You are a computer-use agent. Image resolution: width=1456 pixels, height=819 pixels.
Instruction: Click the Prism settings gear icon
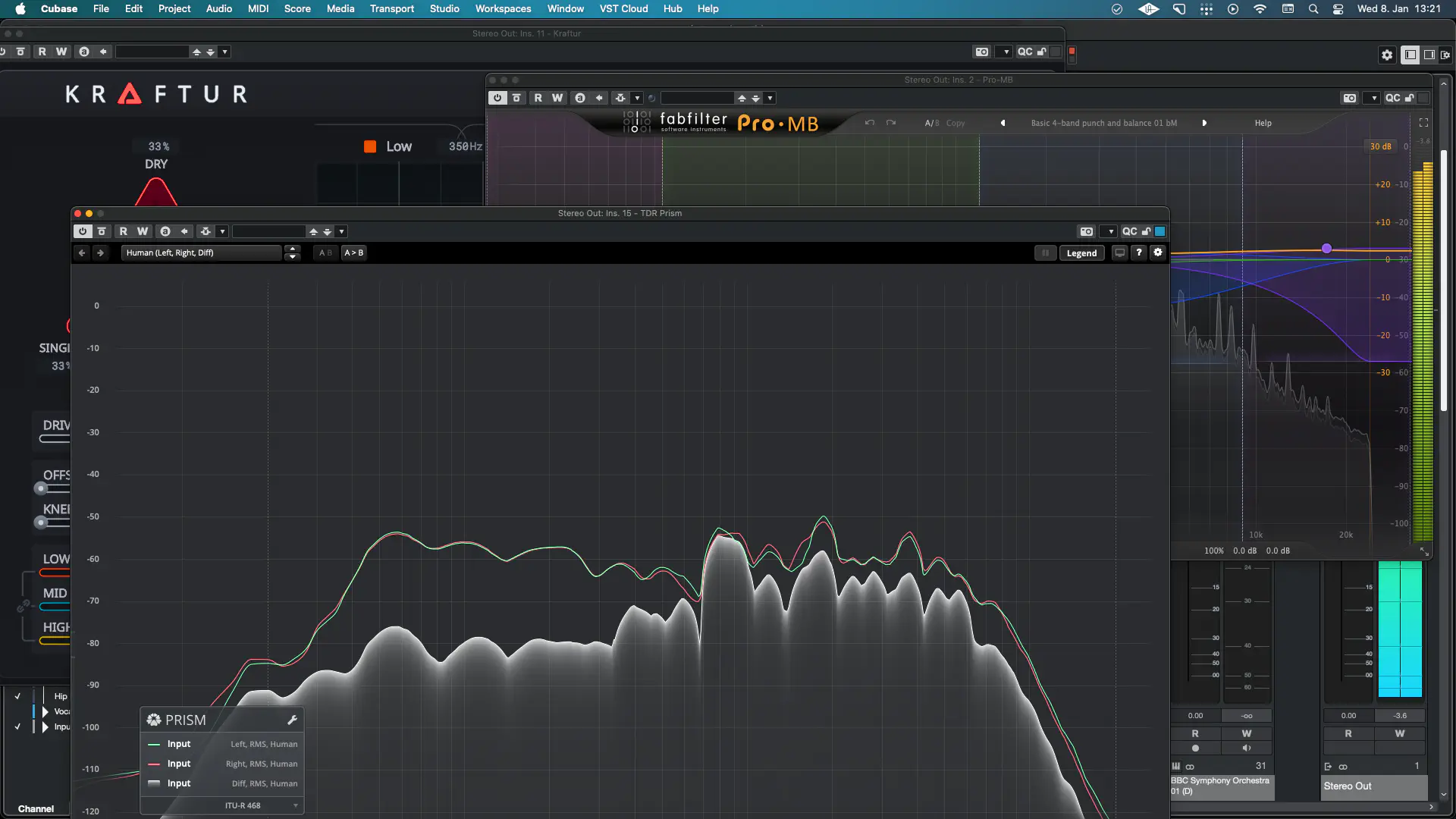[1157, 253]
